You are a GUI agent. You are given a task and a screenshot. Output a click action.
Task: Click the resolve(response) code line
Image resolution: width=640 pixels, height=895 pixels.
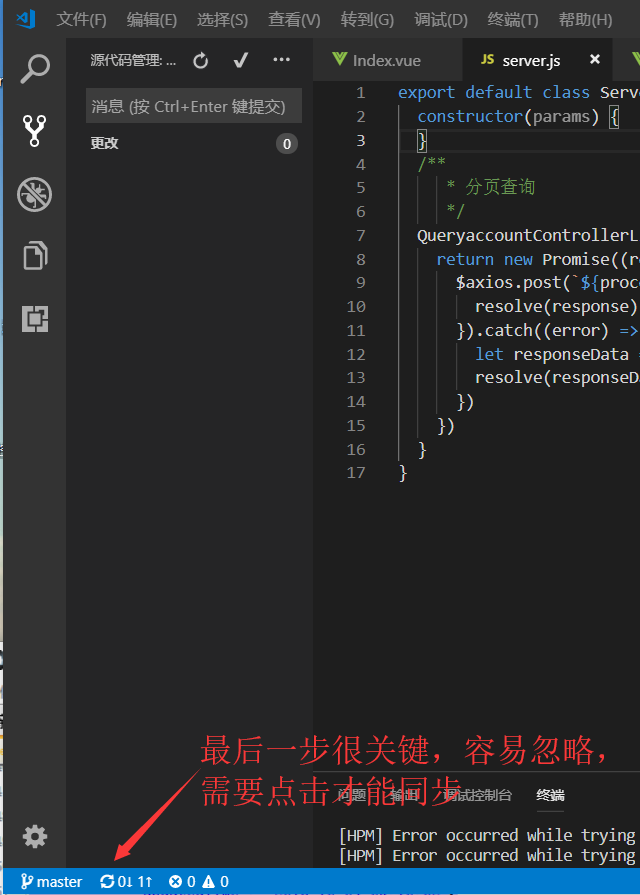tap(556, 307)
